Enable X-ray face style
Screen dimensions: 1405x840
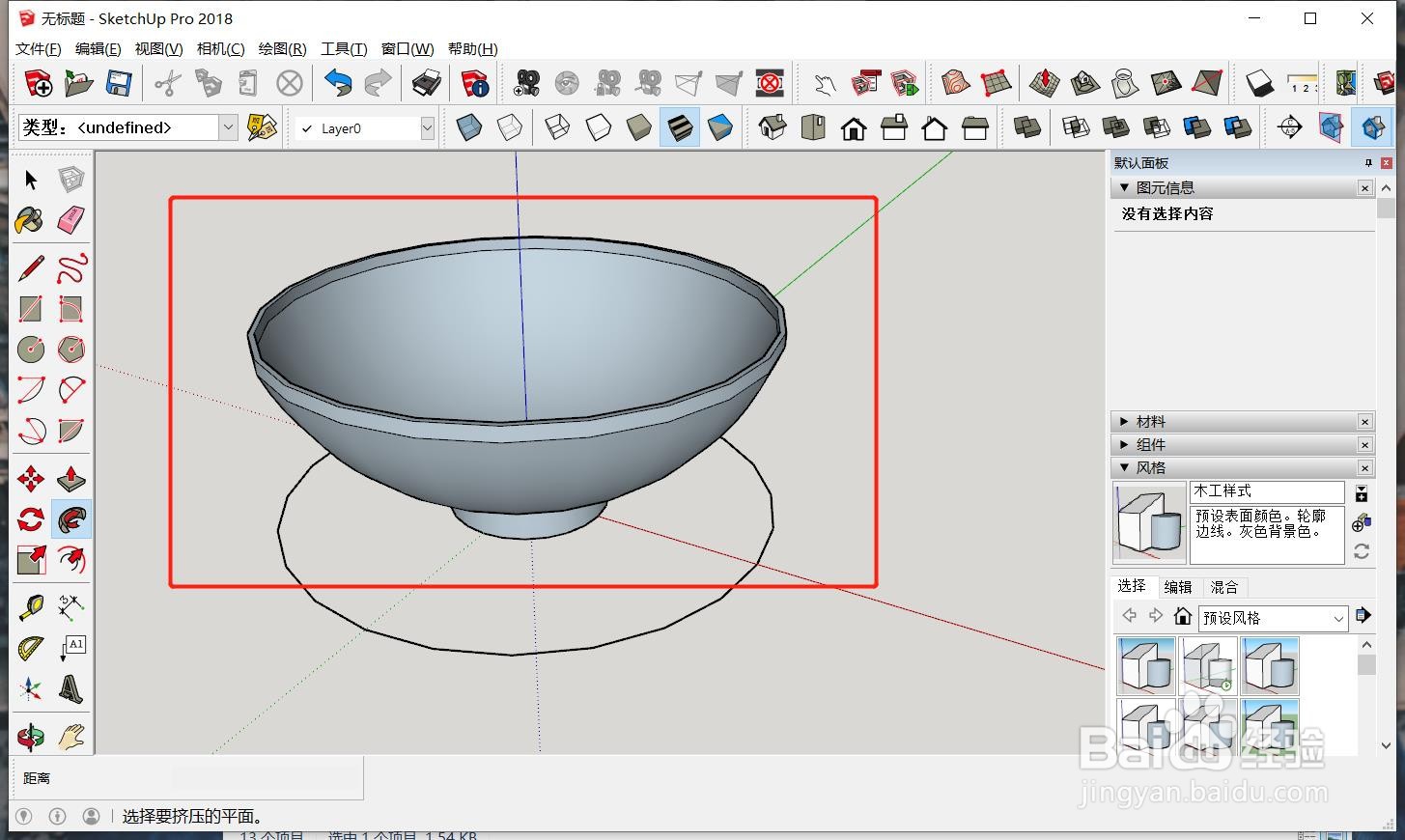(469, 127)
